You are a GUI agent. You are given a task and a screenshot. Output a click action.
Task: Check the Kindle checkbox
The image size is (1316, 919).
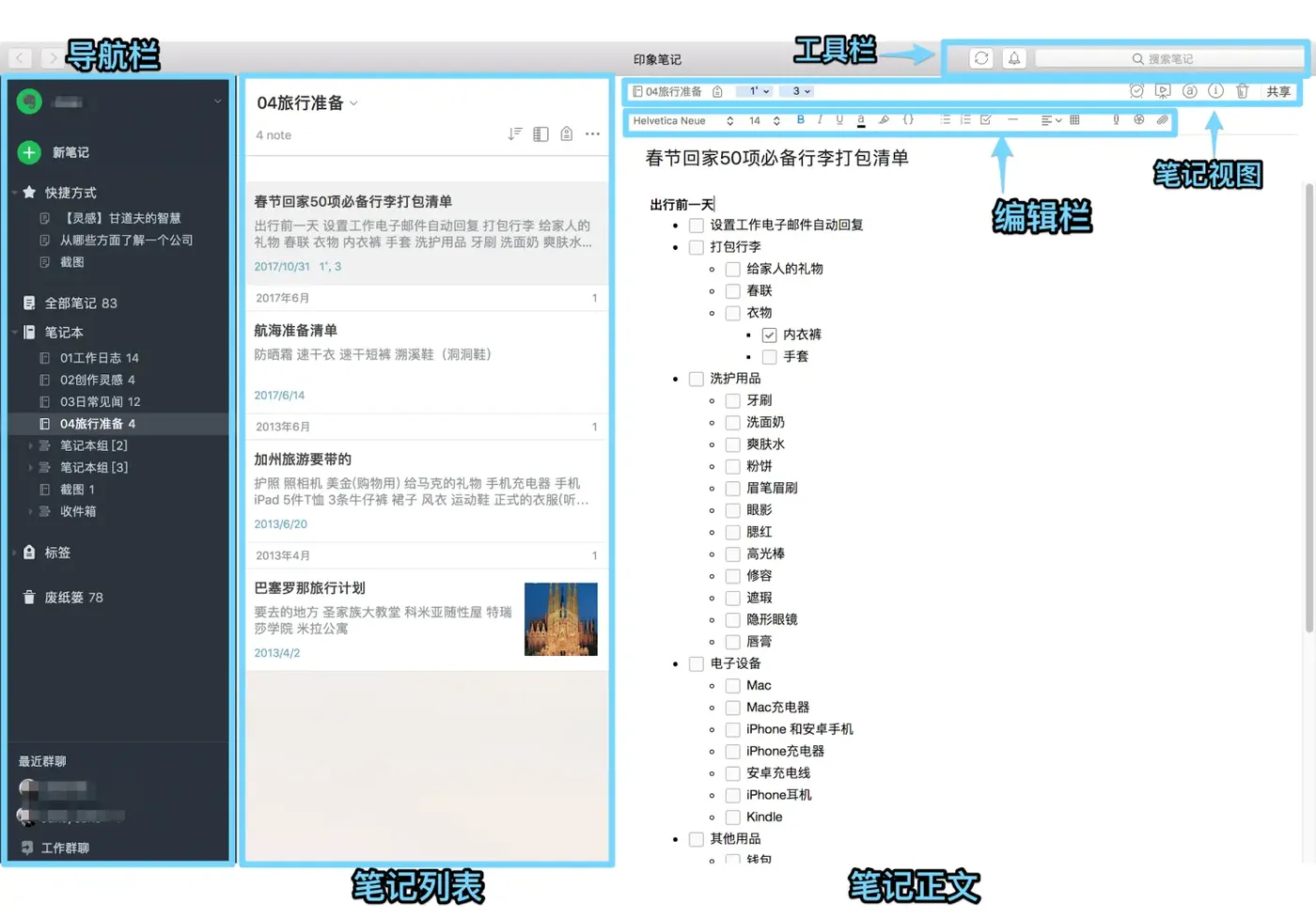(x=733, y=818)
